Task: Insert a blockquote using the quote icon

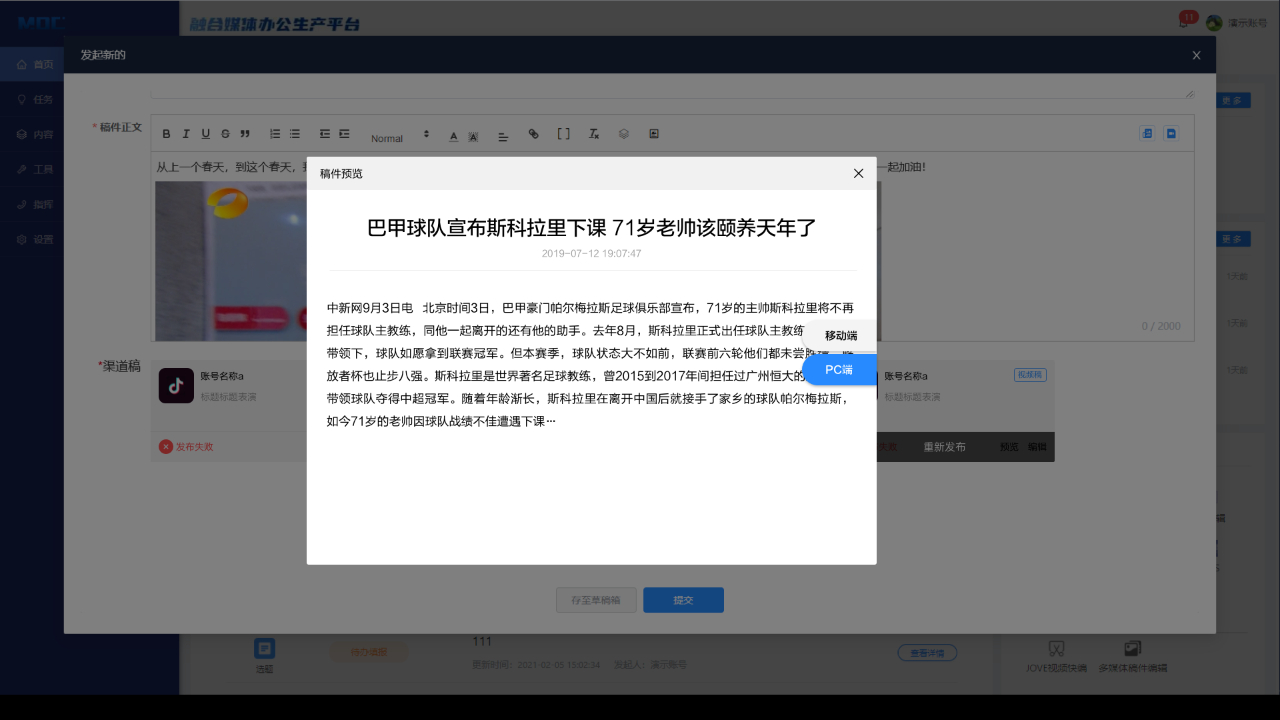Action: 245,134
